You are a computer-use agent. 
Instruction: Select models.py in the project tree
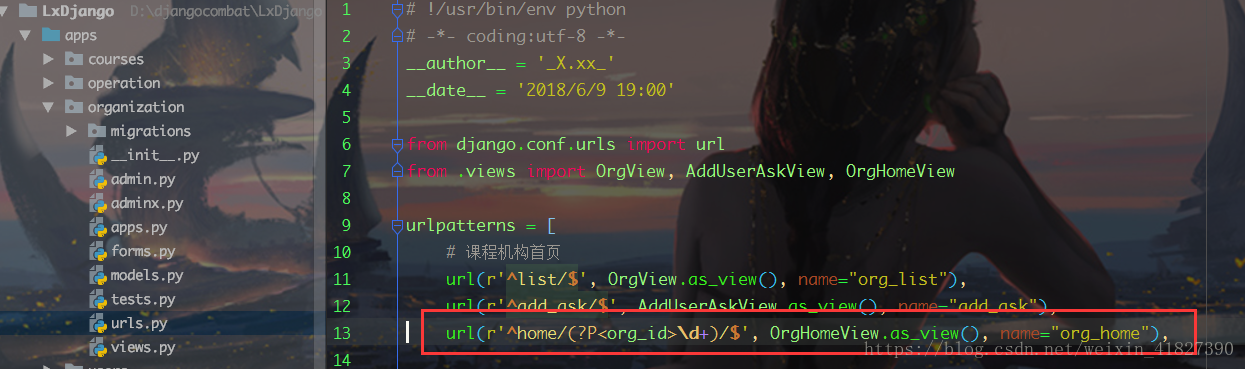click(147, 275)
